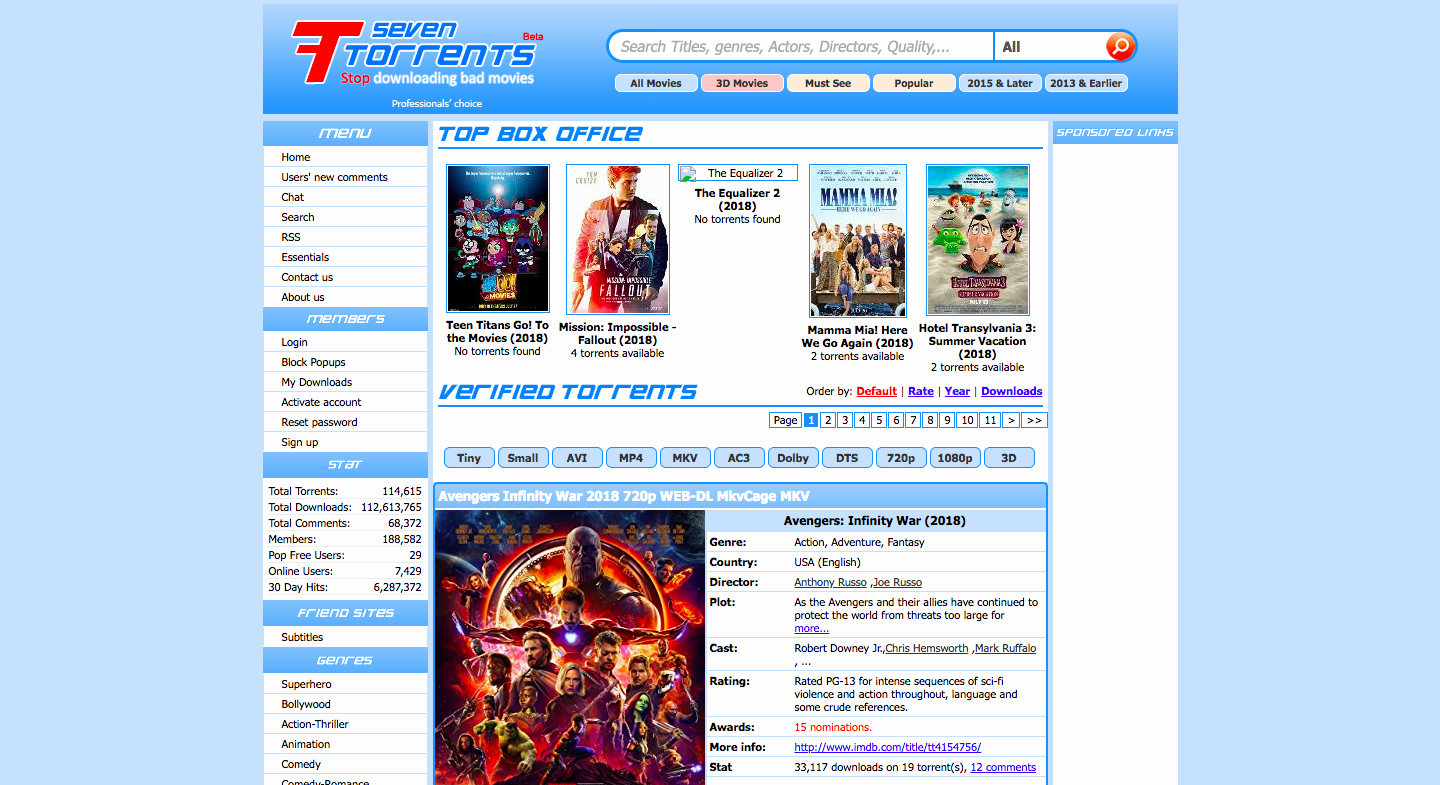Filter torrents by 3D

coord(1009,458)
